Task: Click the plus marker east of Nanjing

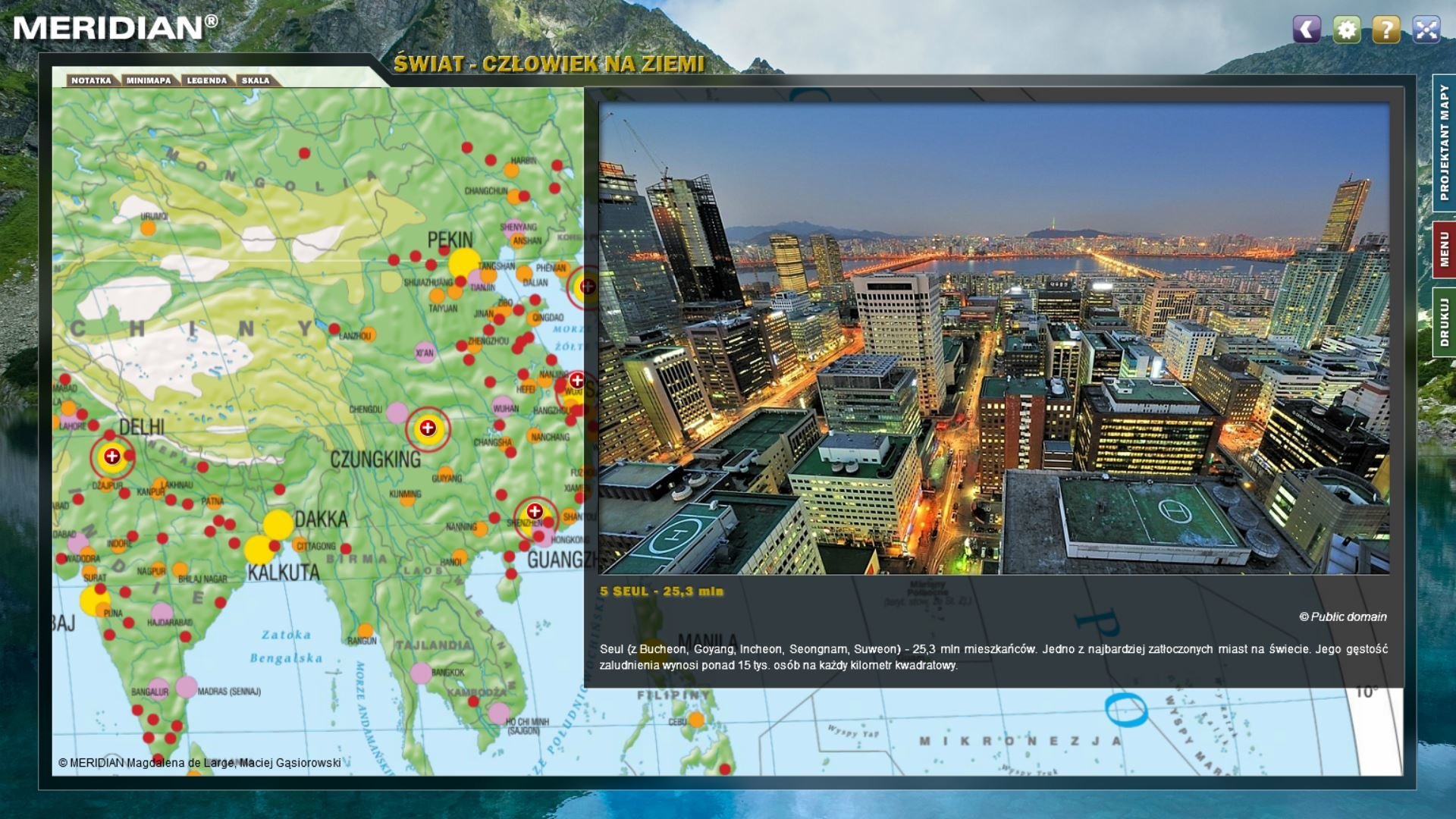Action: (576, 381)
